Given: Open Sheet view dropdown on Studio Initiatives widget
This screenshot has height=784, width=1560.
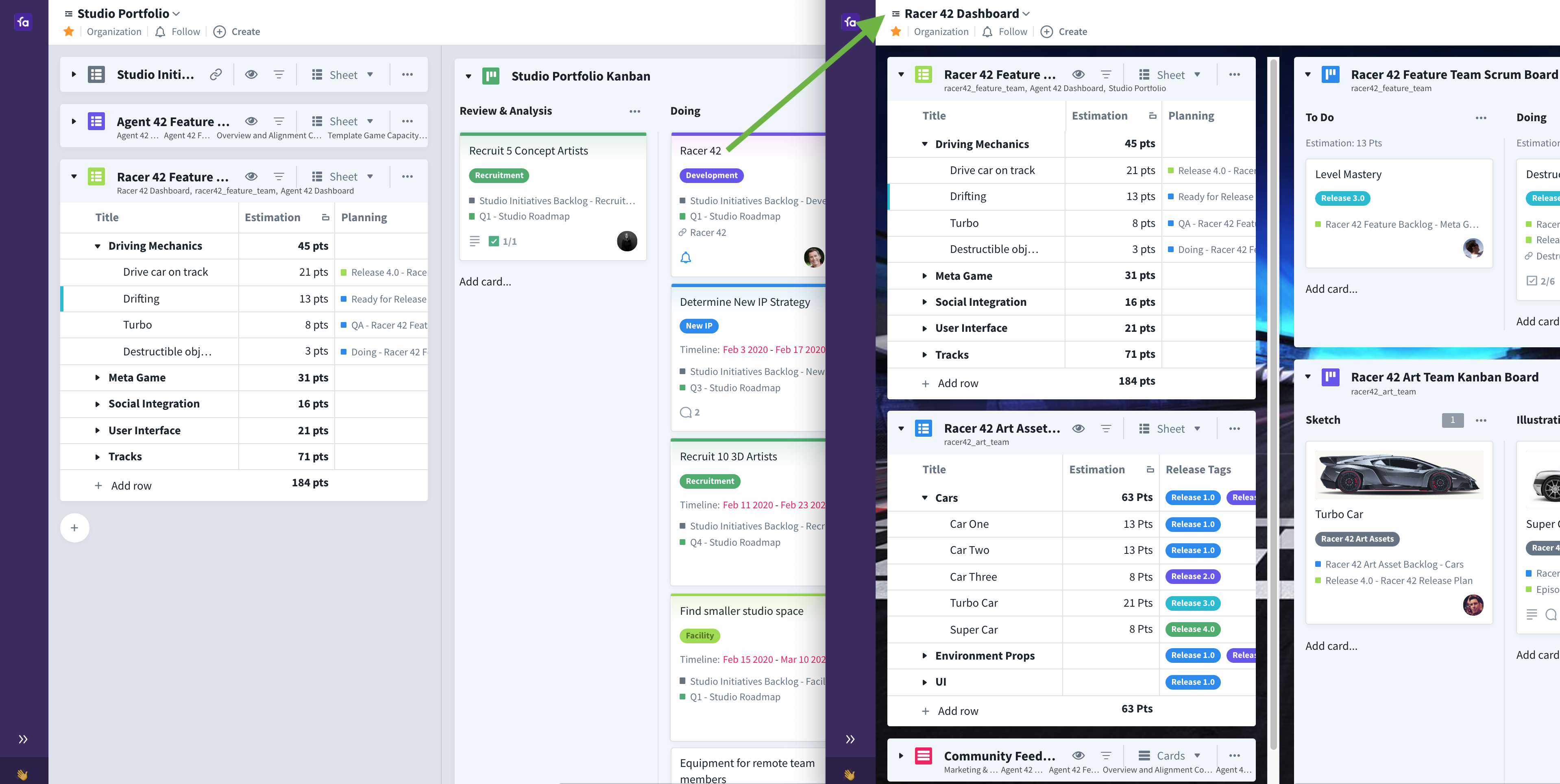Looking at the screenshot, I should tap(343, 74).
